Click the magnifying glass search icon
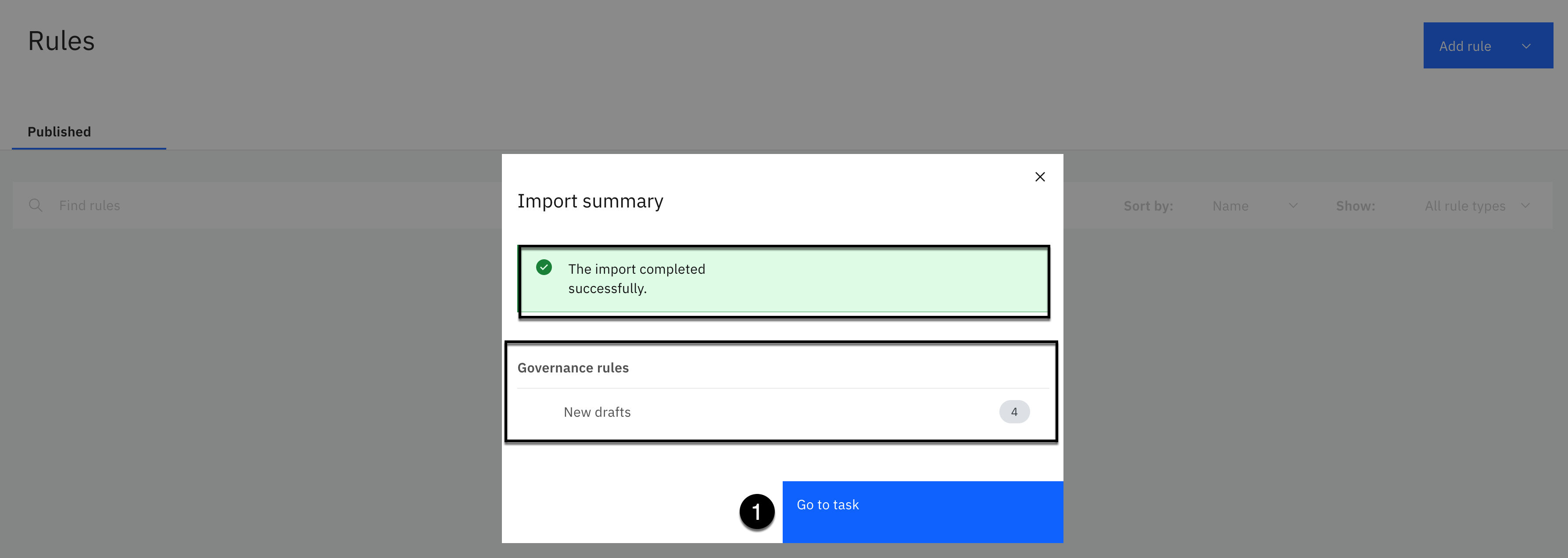 point(36,206)
